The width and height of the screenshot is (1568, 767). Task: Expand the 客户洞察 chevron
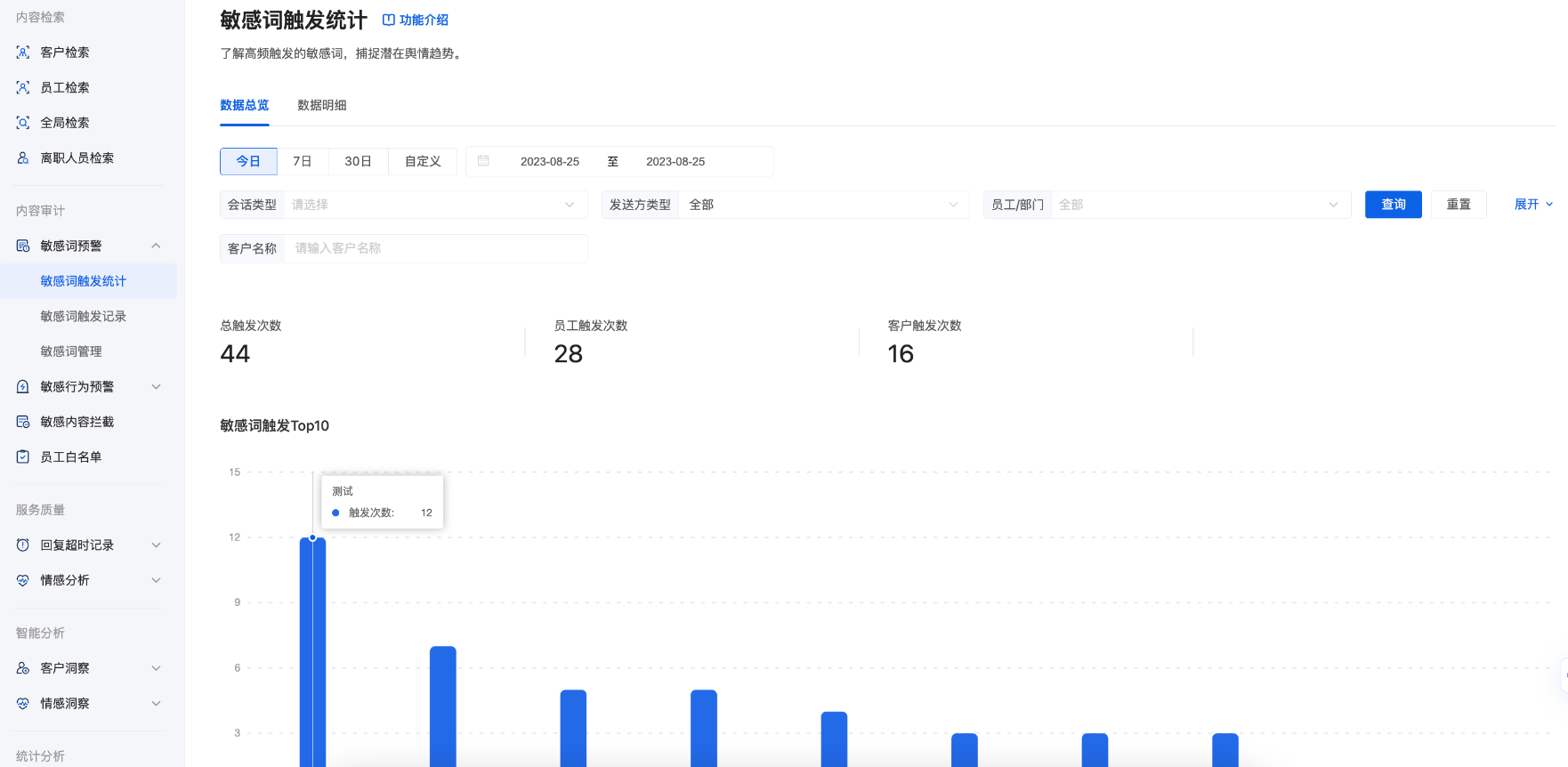(x=156, y=668)
